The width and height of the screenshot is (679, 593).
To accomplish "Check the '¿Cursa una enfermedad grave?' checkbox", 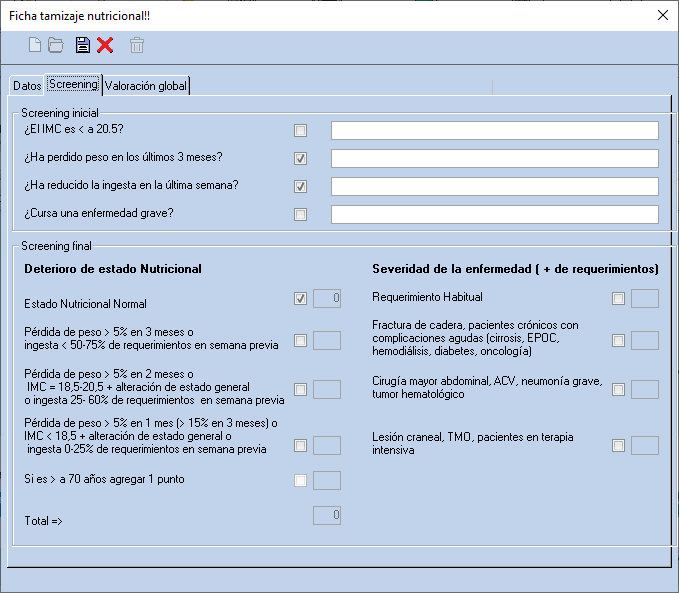I will point(301,214).
